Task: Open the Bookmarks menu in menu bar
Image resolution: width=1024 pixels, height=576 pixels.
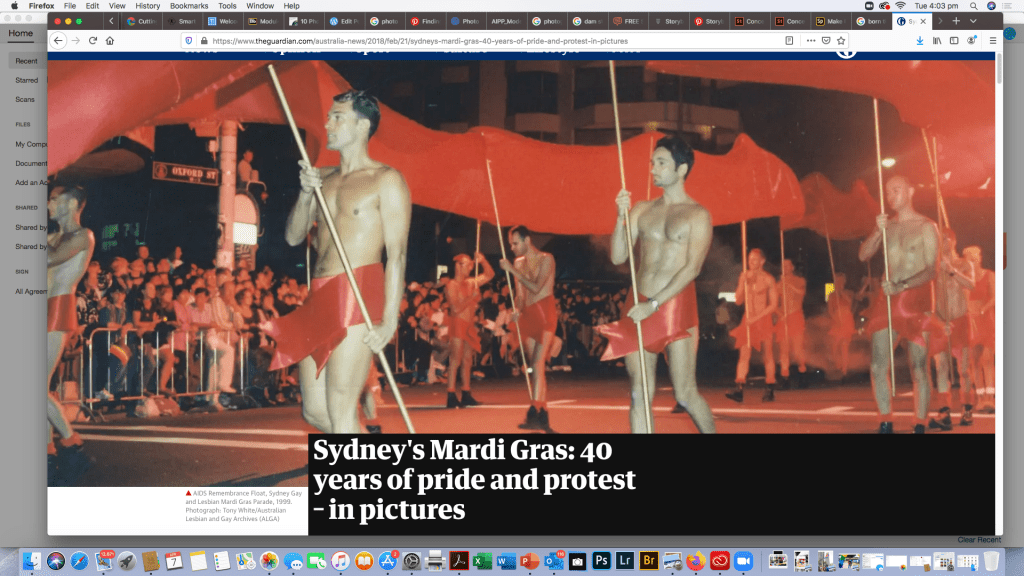Action: [189, 6]
